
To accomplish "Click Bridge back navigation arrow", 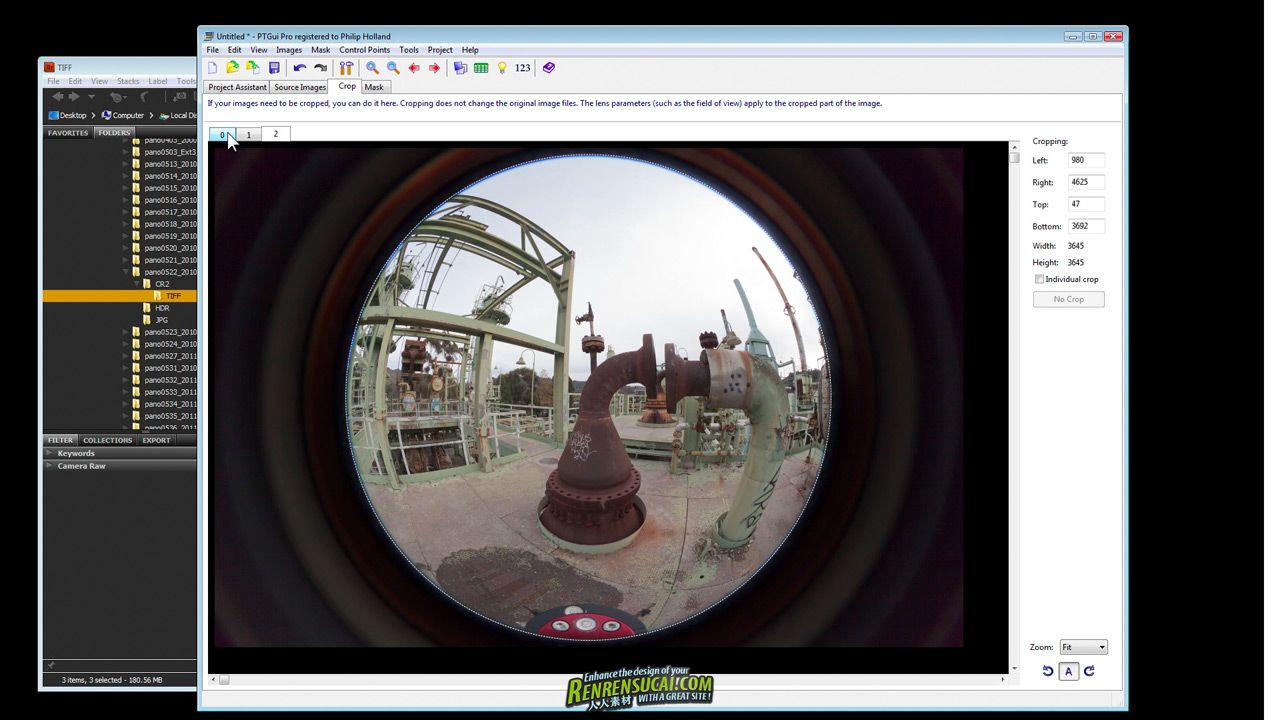I will pos(57,97).
